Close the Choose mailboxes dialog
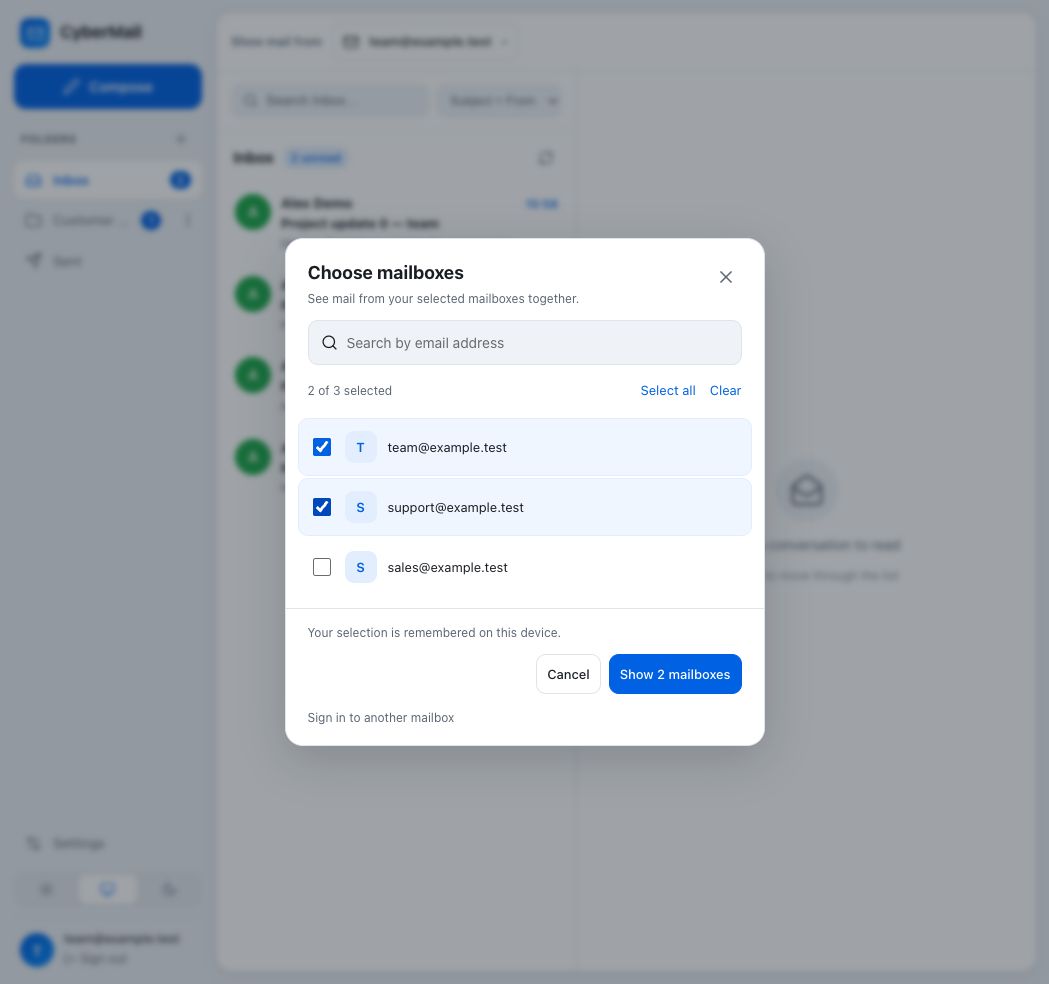 [725, 277]
